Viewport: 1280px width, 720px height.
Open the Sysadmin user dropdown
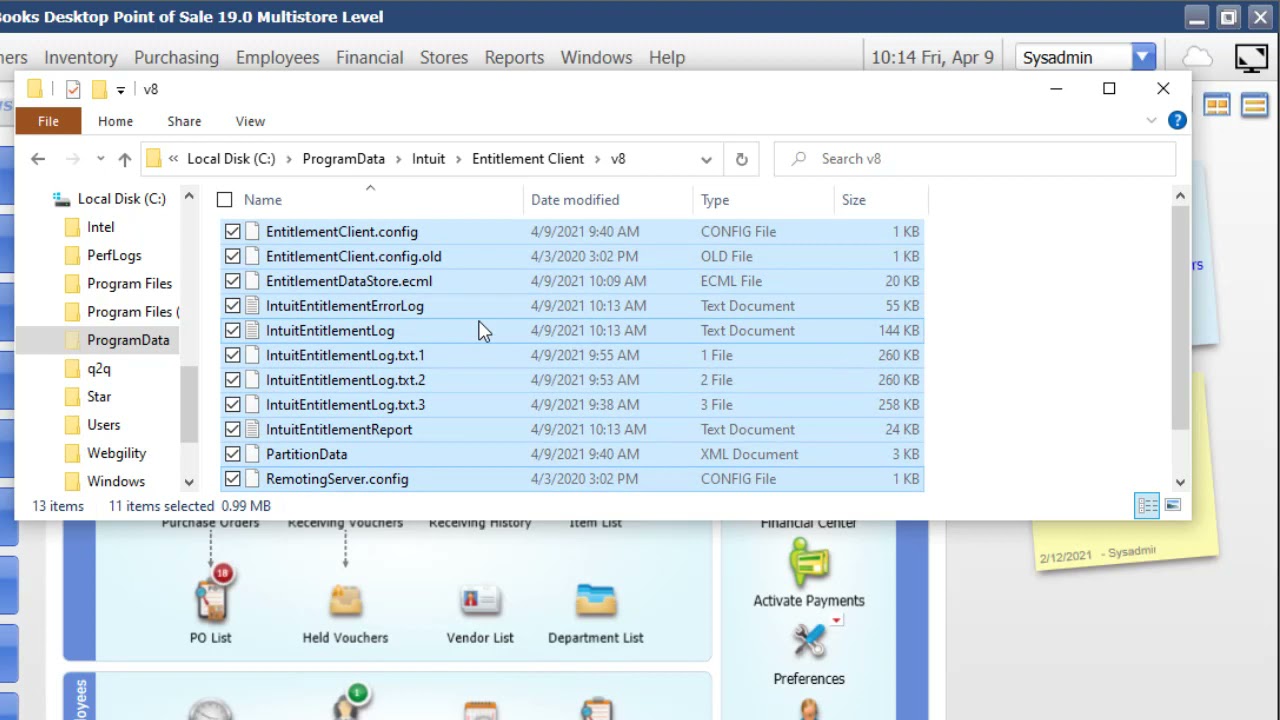pos(1143,58)
